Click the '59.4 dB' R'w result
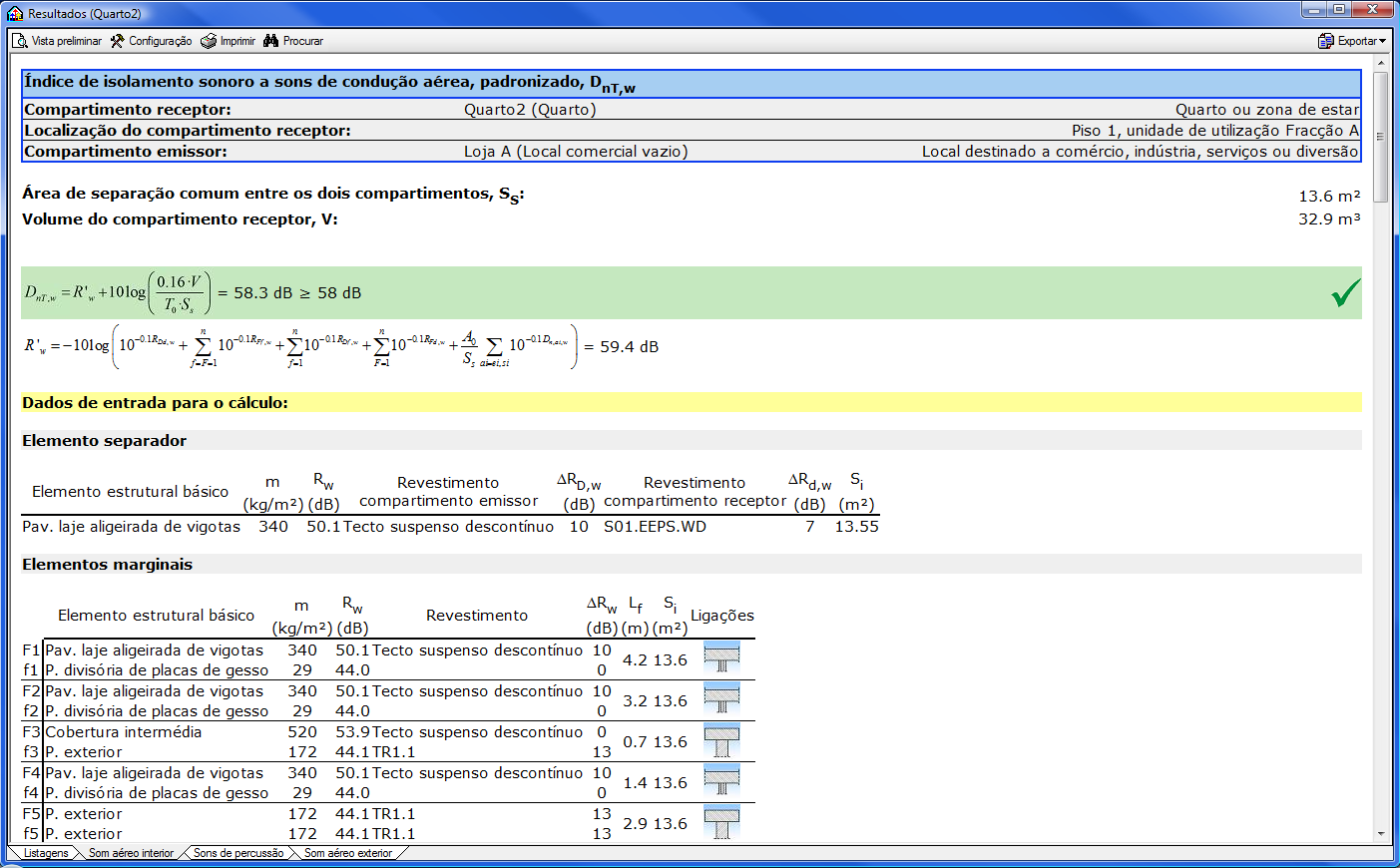 tap(629, 347)
